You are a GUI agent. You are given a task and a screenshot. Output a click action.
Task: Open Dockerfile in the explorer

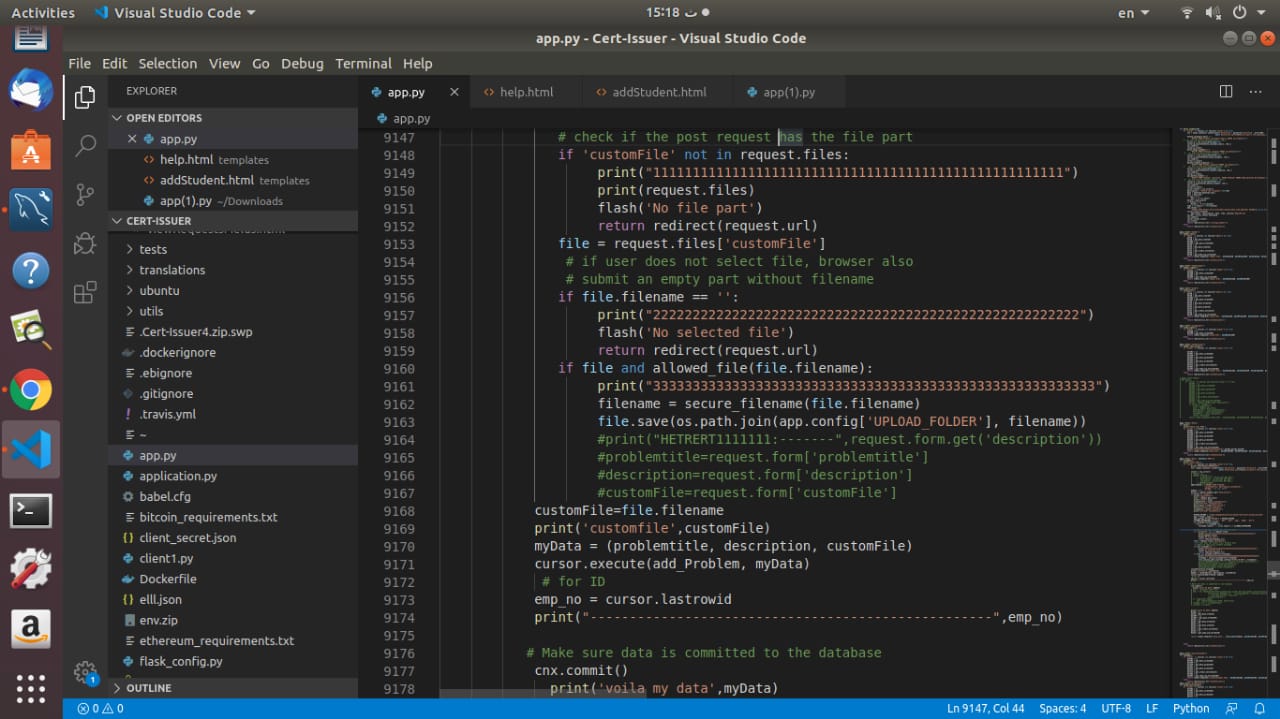pyautogui.click(x=232, y=579)
